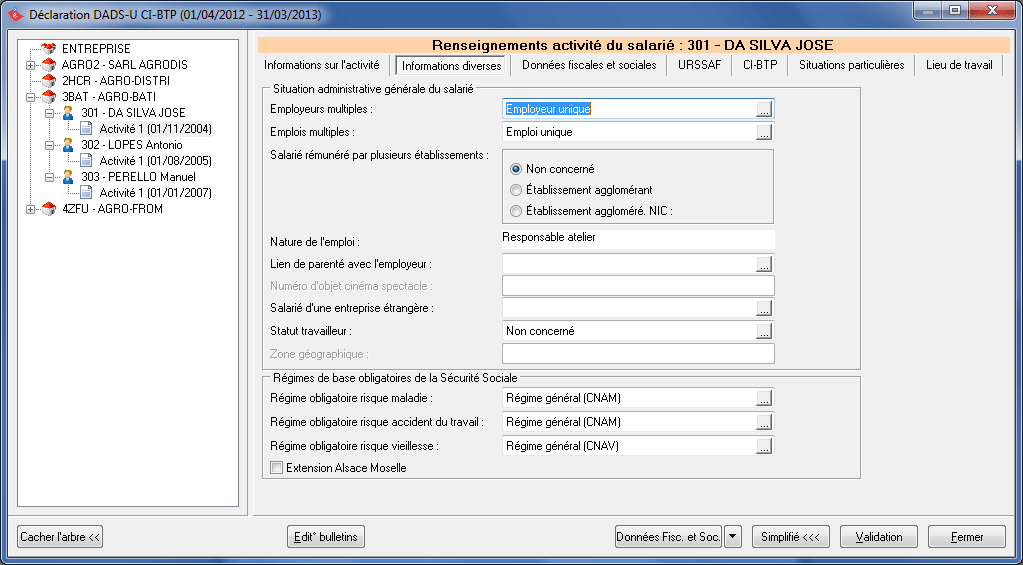Click the ENTREPRISE building icon in tree

pos(48,49)
